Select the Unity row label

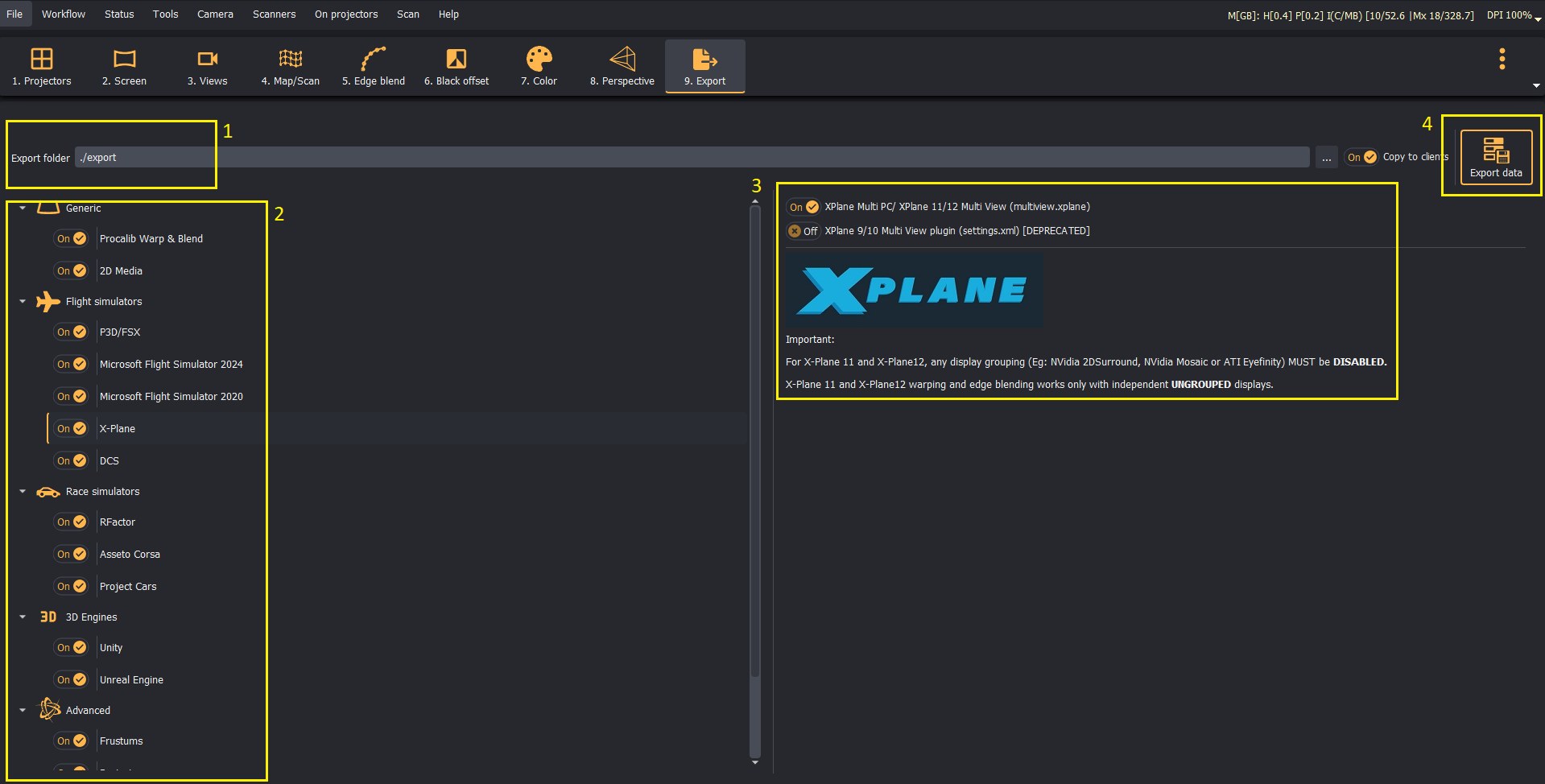pyautogui.click(x=111, y=648)
